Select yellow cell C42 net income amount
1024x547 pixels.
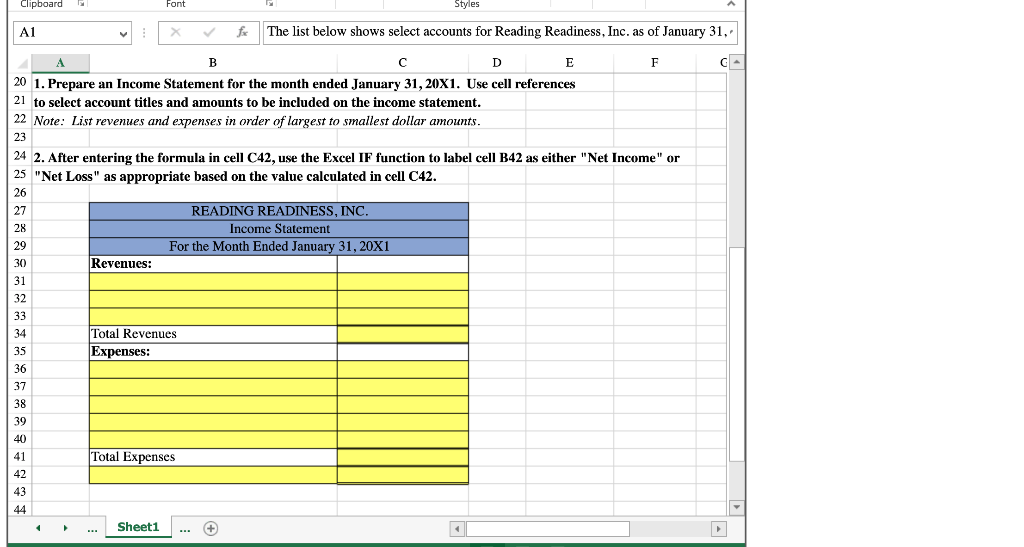click(403, 475)
